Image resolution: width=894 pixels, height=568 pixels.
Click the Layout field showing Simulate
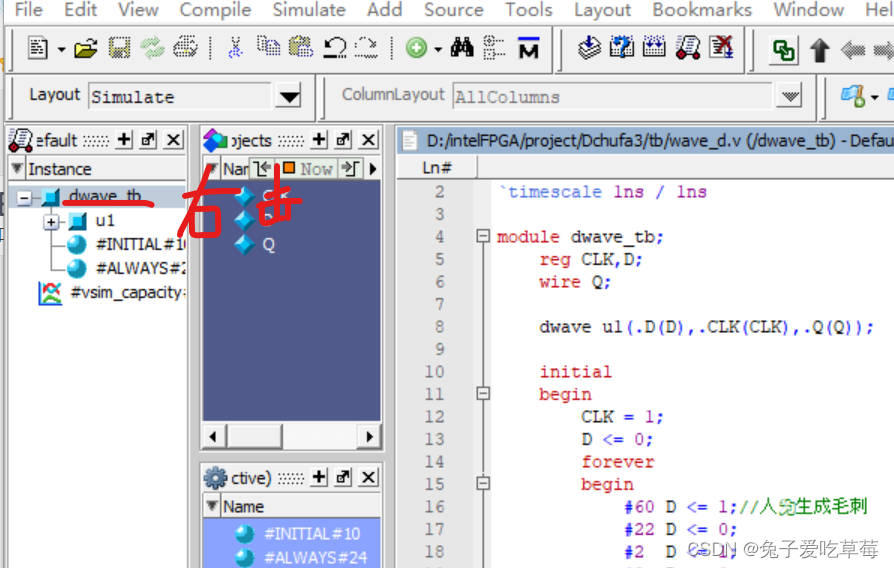click(x=180, y=97)
